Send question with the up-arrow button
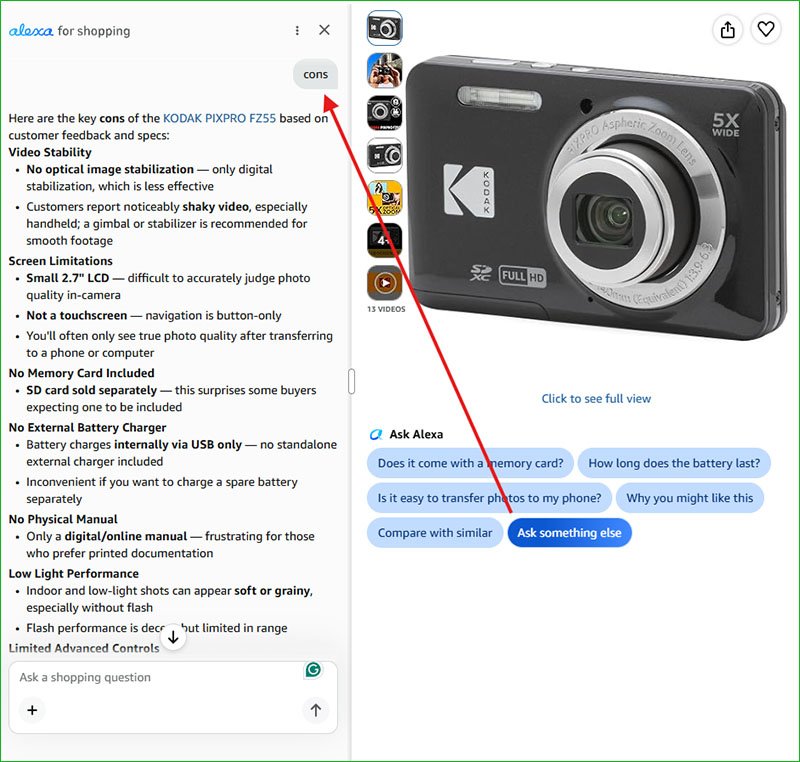This screenshot has width=800, height=762. click(315, 710)
